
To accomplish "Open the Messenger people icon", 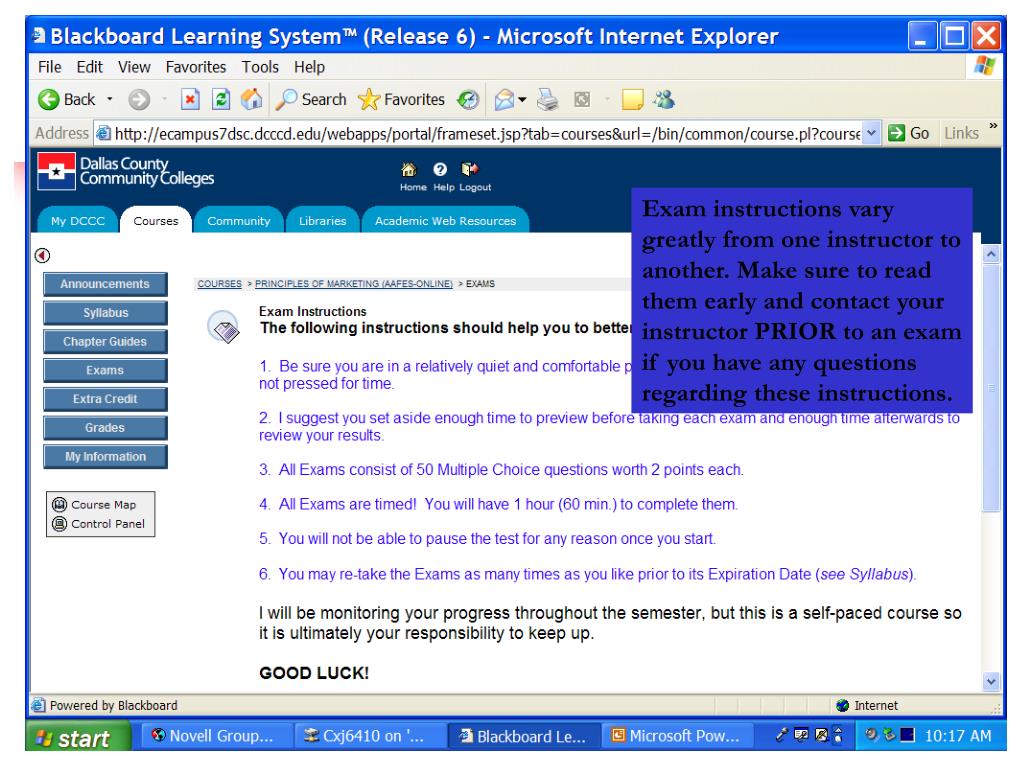I will 664,99.
